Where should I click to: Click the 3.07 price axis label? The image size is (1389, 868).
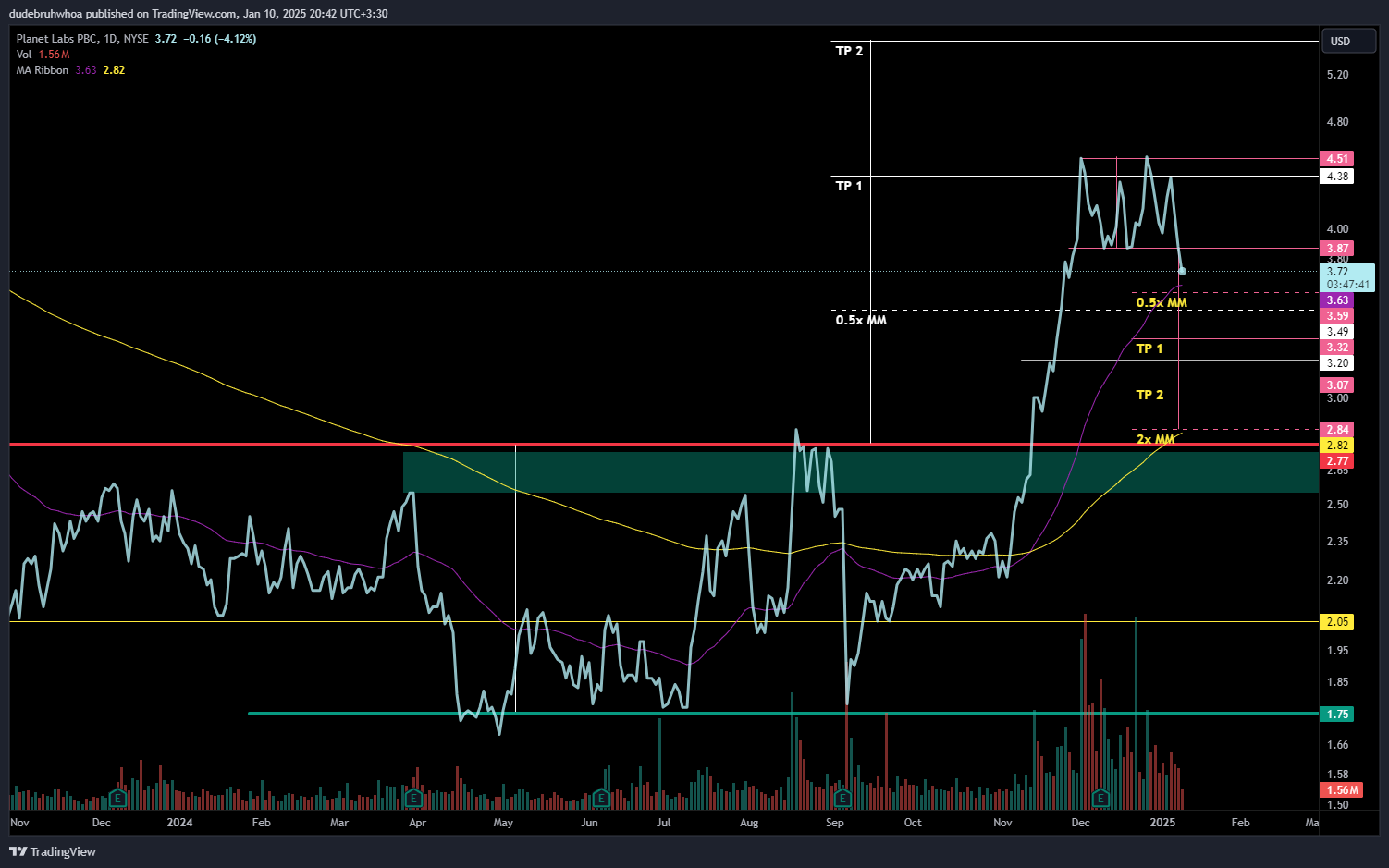pos(1337,385)
